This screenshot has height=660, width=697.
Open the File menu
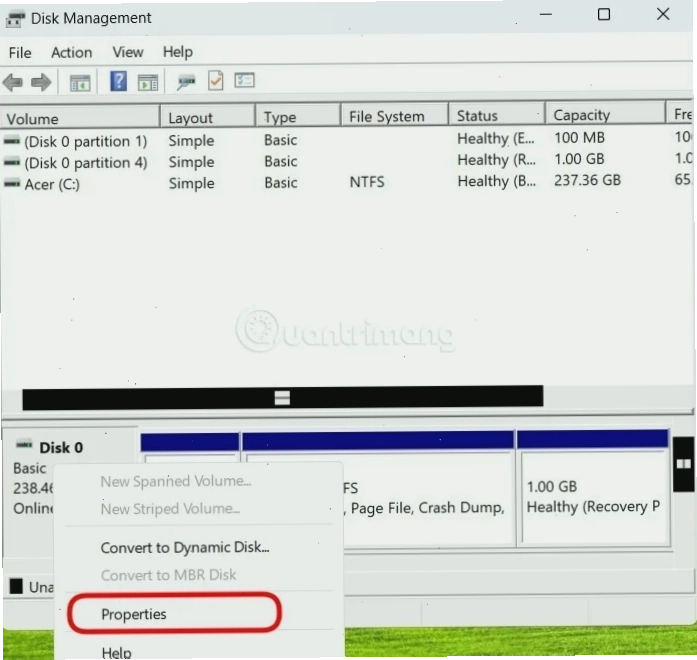pos(20,53)
